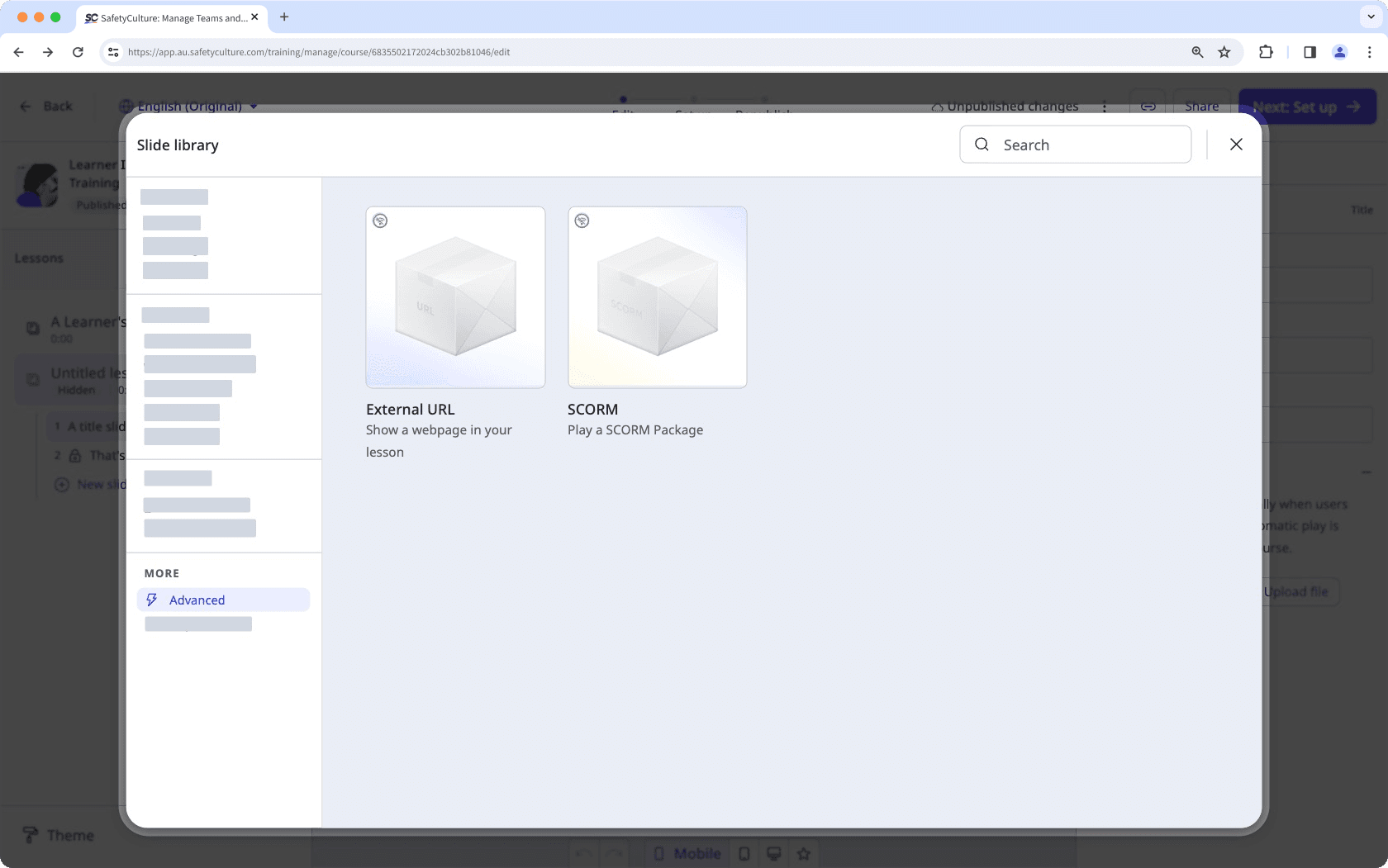Open the three-dot overflow menu near Unpublished changes
The width and height of the screenshot is (1388, 868).
tap(1105, 107)
